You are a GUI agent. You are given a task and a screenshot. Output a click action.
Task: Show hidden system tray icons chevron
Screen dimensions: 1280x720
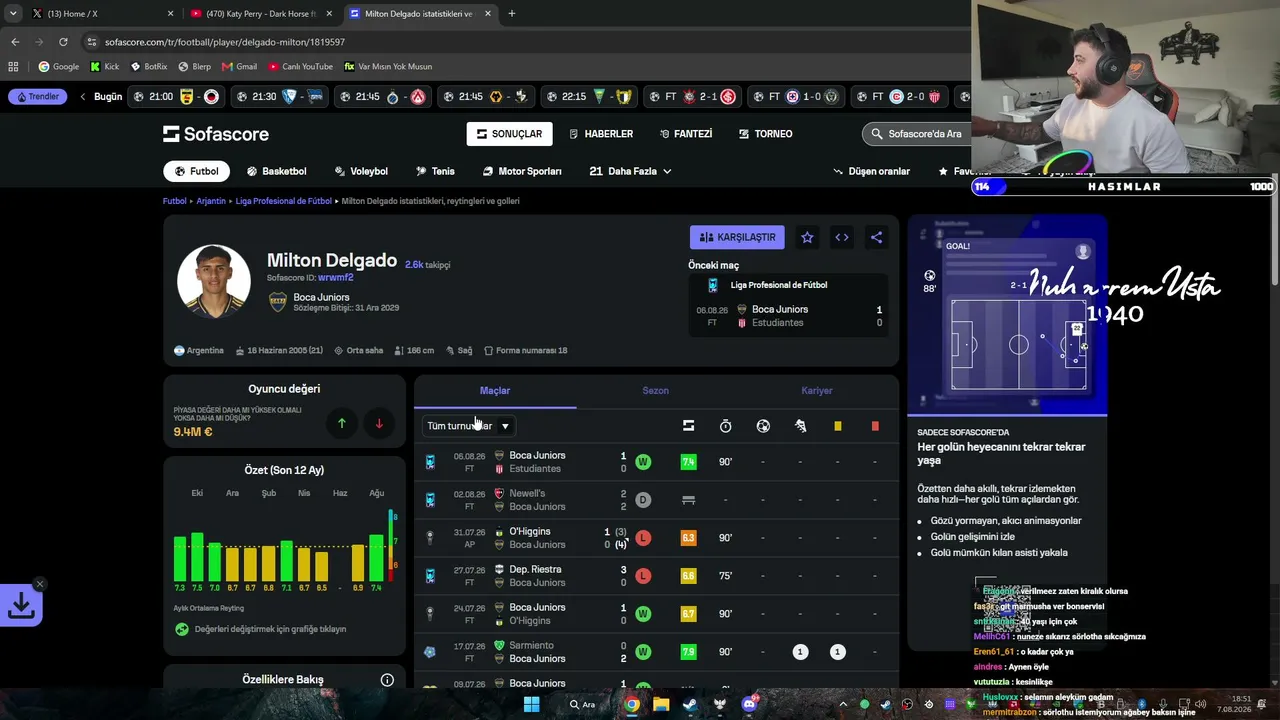(843, 704)
